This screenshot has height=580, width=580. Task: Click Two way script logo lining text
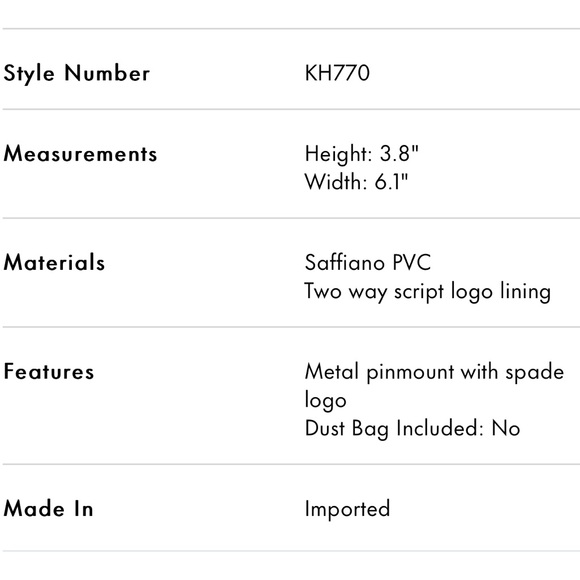[x=428, y=291]
